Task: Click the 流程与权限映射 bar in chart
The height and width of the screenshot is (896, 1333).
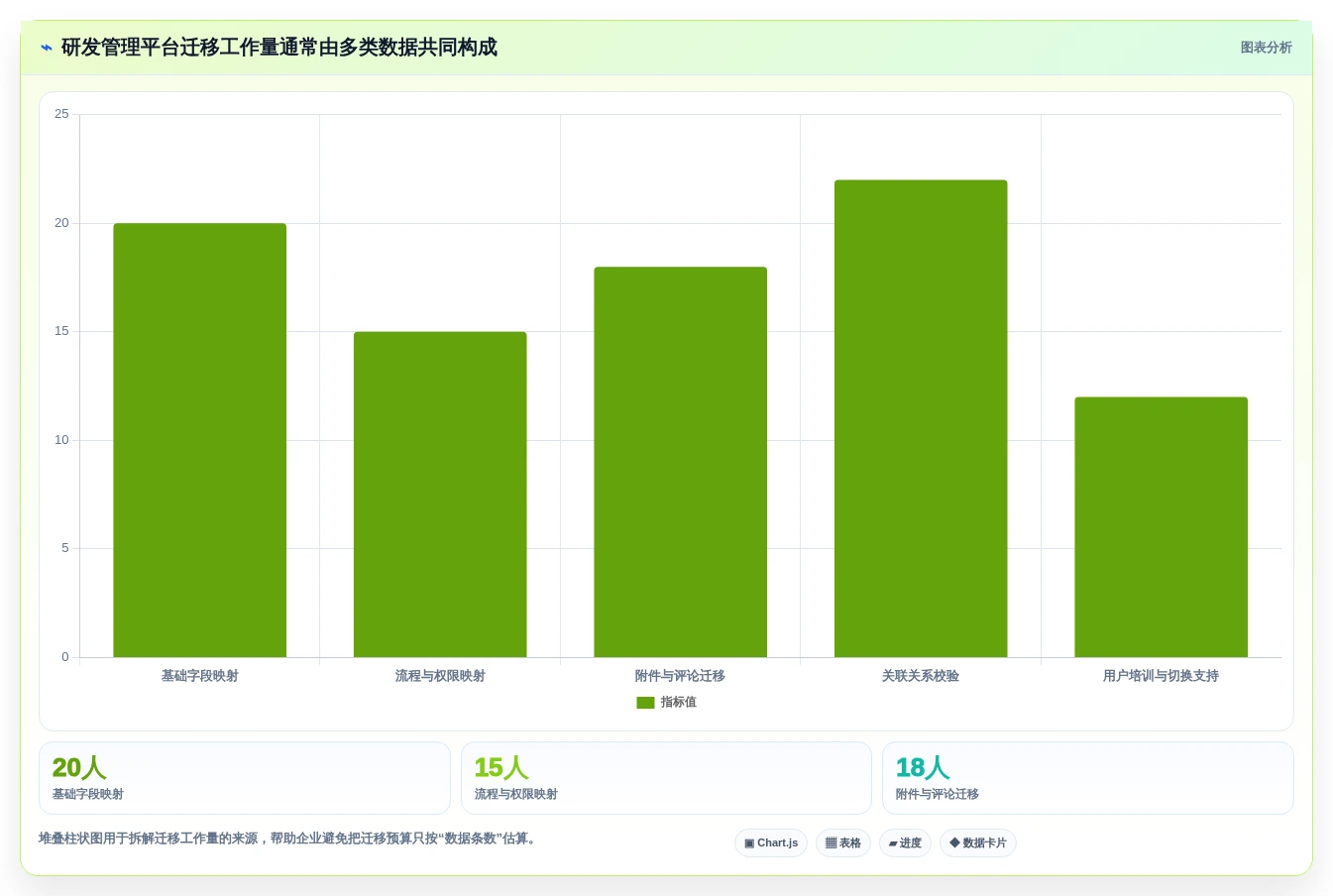Action: [440, 495]
